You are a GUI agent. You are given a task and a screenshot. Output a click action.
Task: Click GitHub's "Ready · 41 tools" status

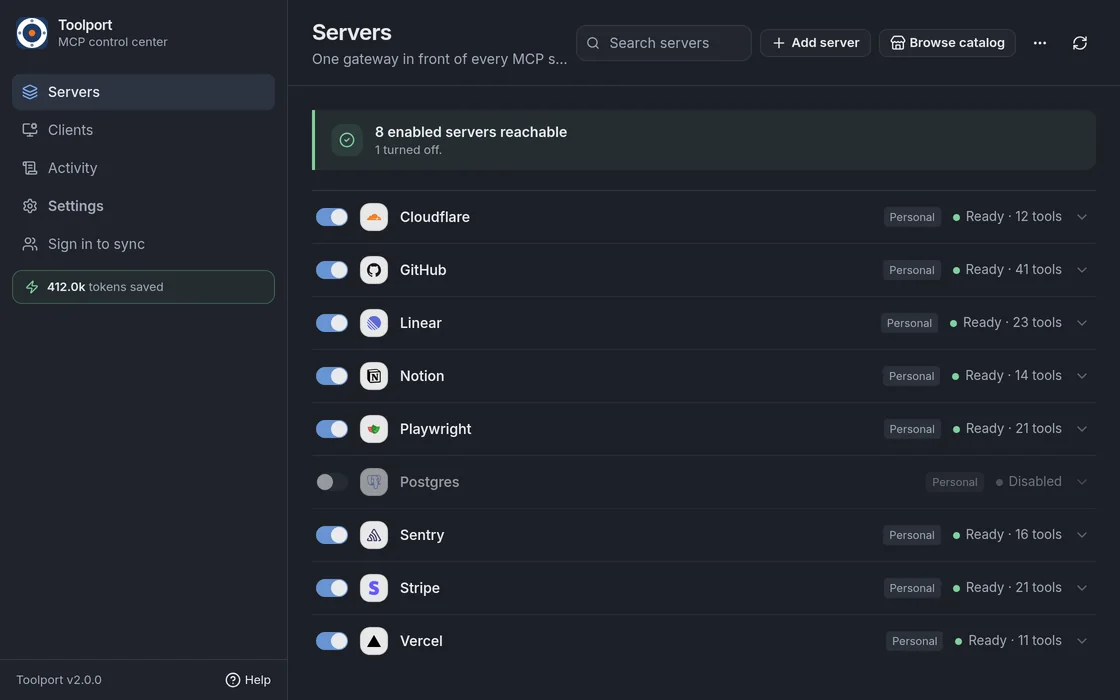1007,270
